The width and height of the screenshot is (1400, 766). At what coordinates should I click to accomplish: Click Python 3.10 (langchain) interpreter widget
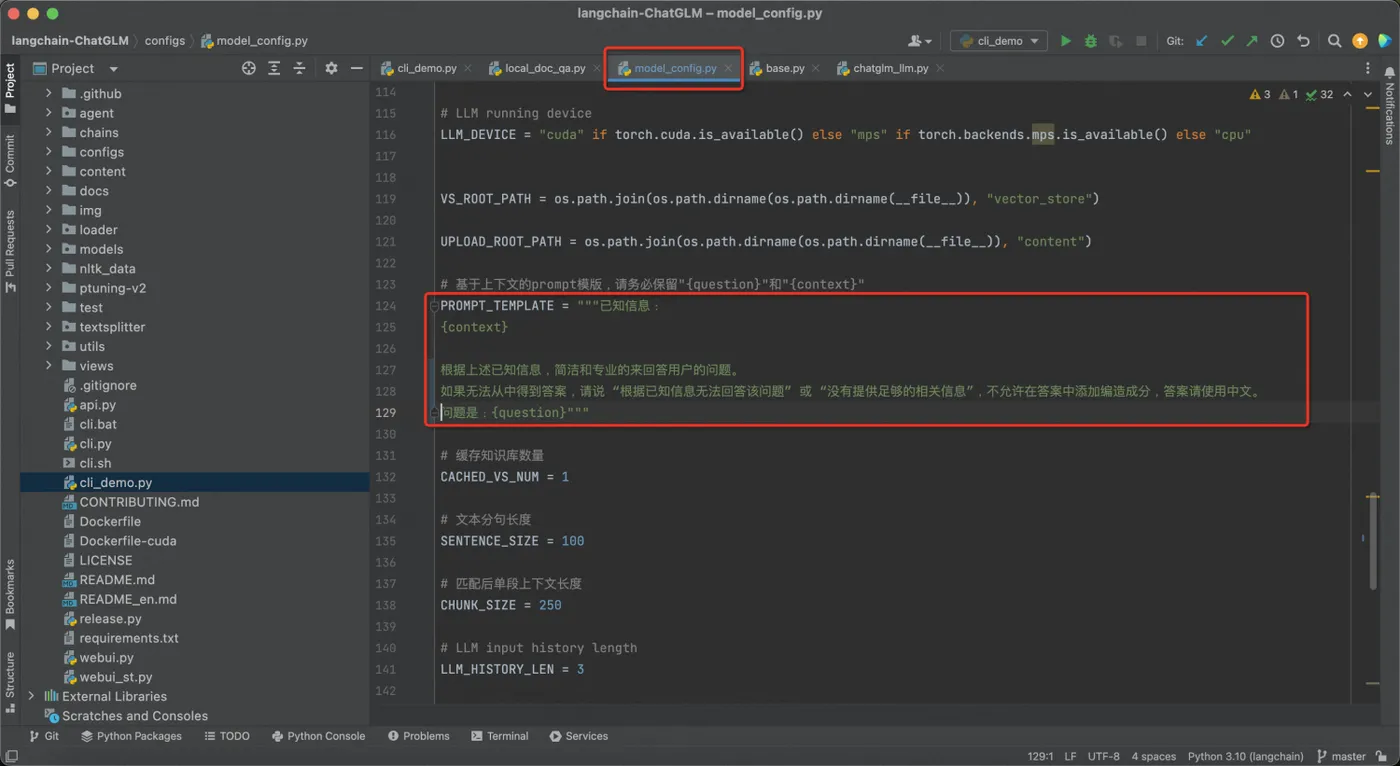pyautogui.click(x=1245, y=757)
